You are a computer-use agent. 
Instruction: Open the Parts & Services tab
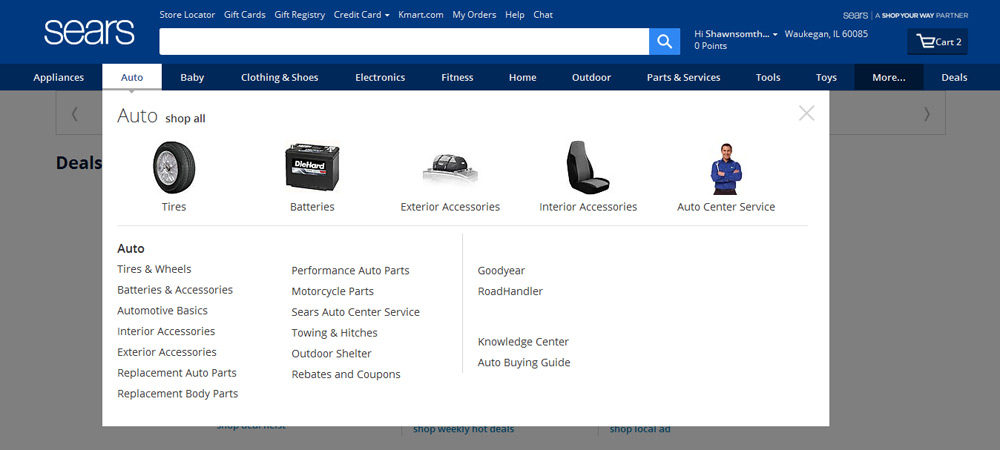684,77
